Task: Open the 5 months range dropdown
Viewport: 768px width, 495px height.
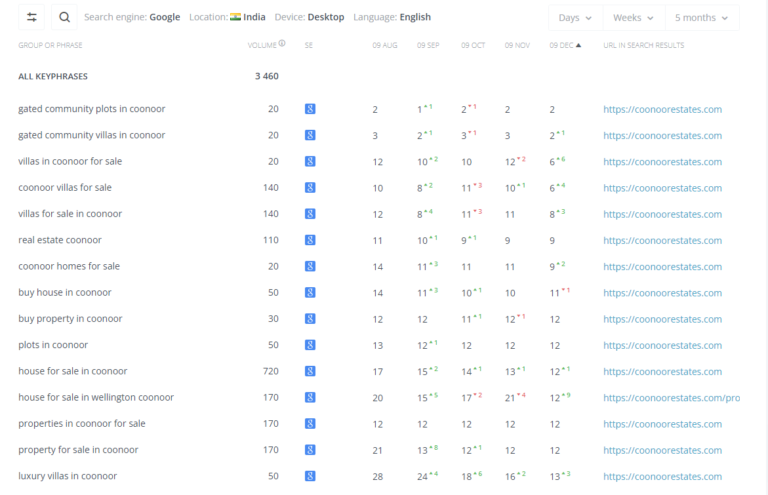Action: tap(701, 18)
